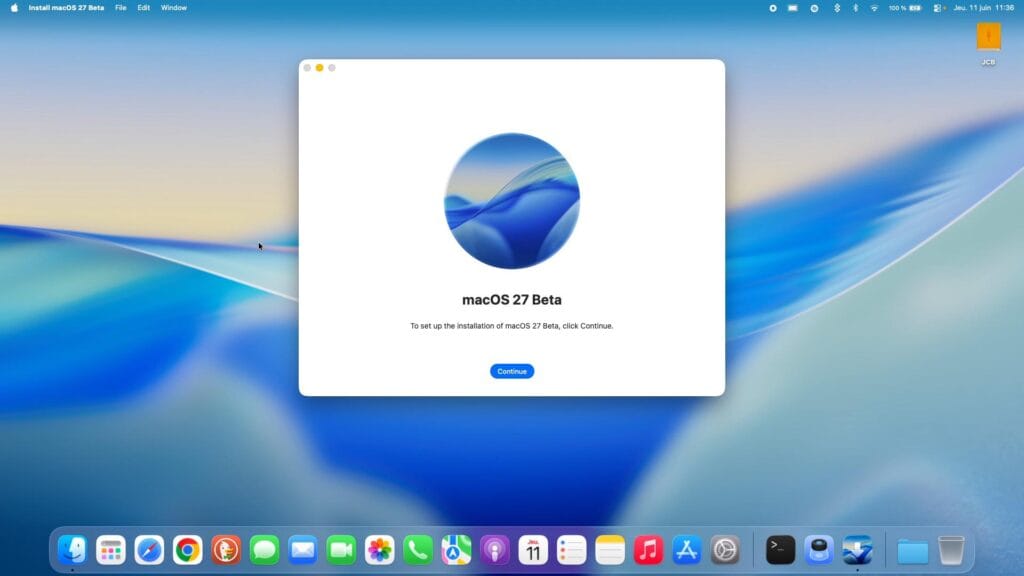Image resolution: width=1024 pixels, height=576 pixels.
Task: Open Launchpad apps grid in Dock
Action: click(110, 550)
